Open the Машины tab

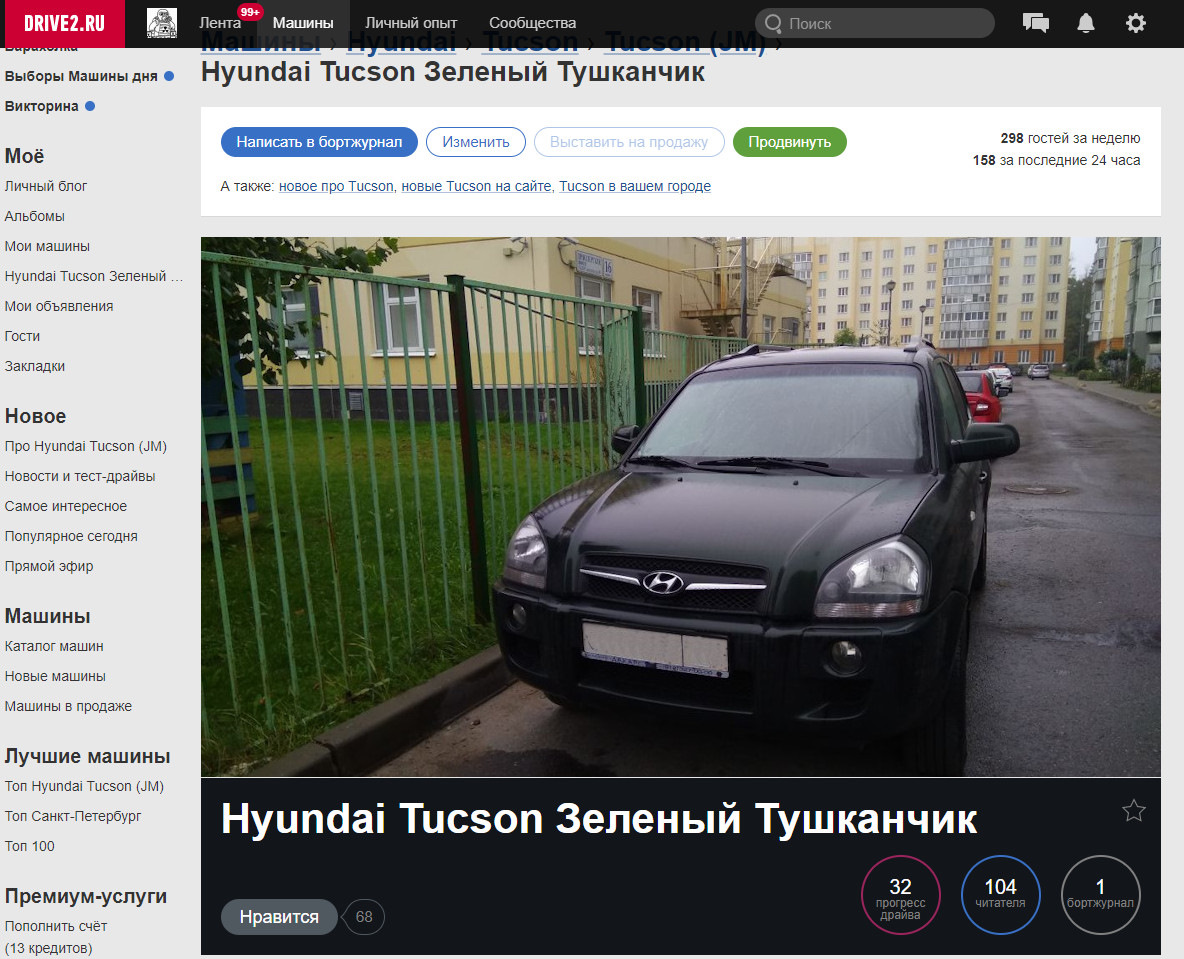(x=303, y=23)
